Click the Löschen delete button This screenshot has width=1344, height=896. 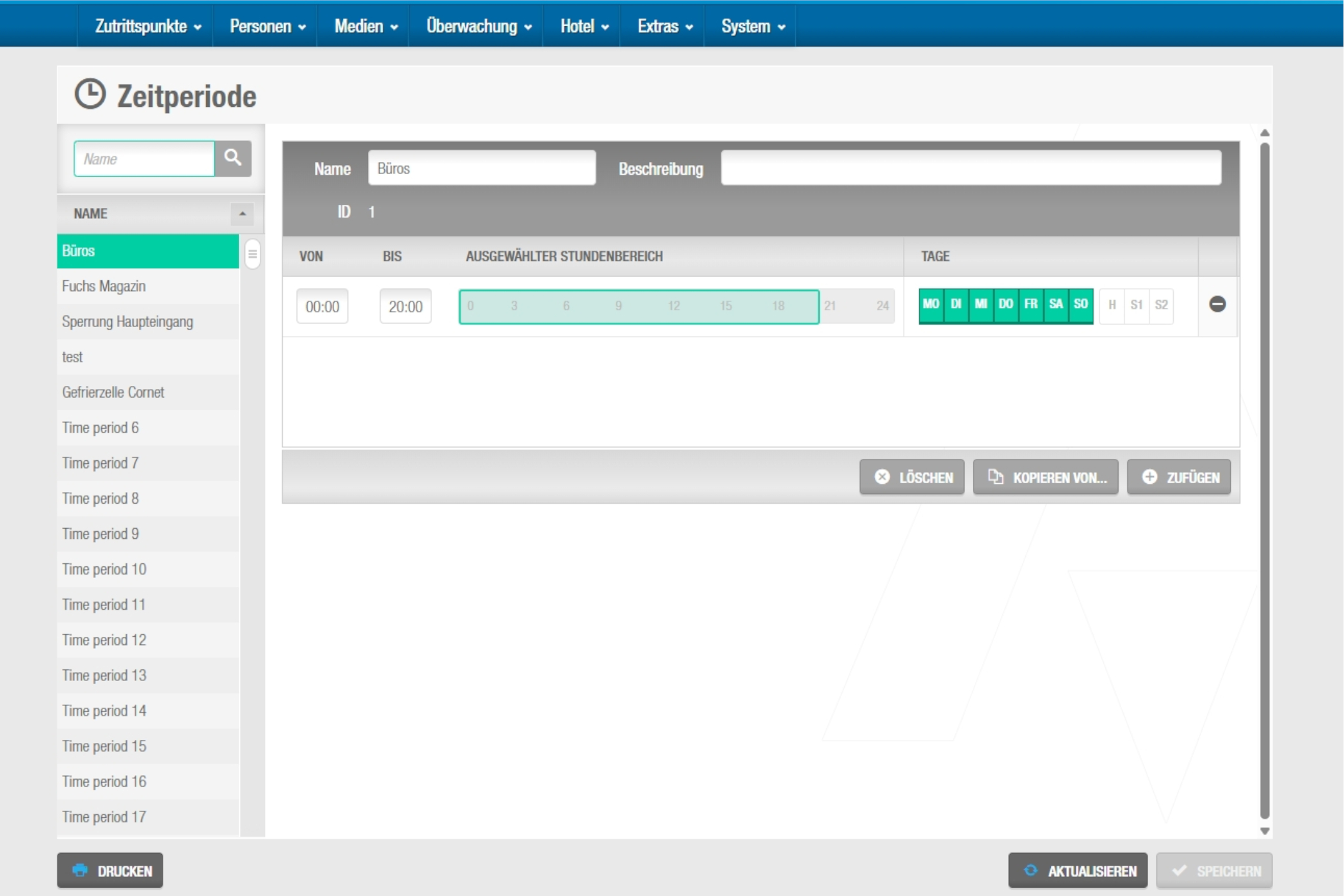[911, 477]
